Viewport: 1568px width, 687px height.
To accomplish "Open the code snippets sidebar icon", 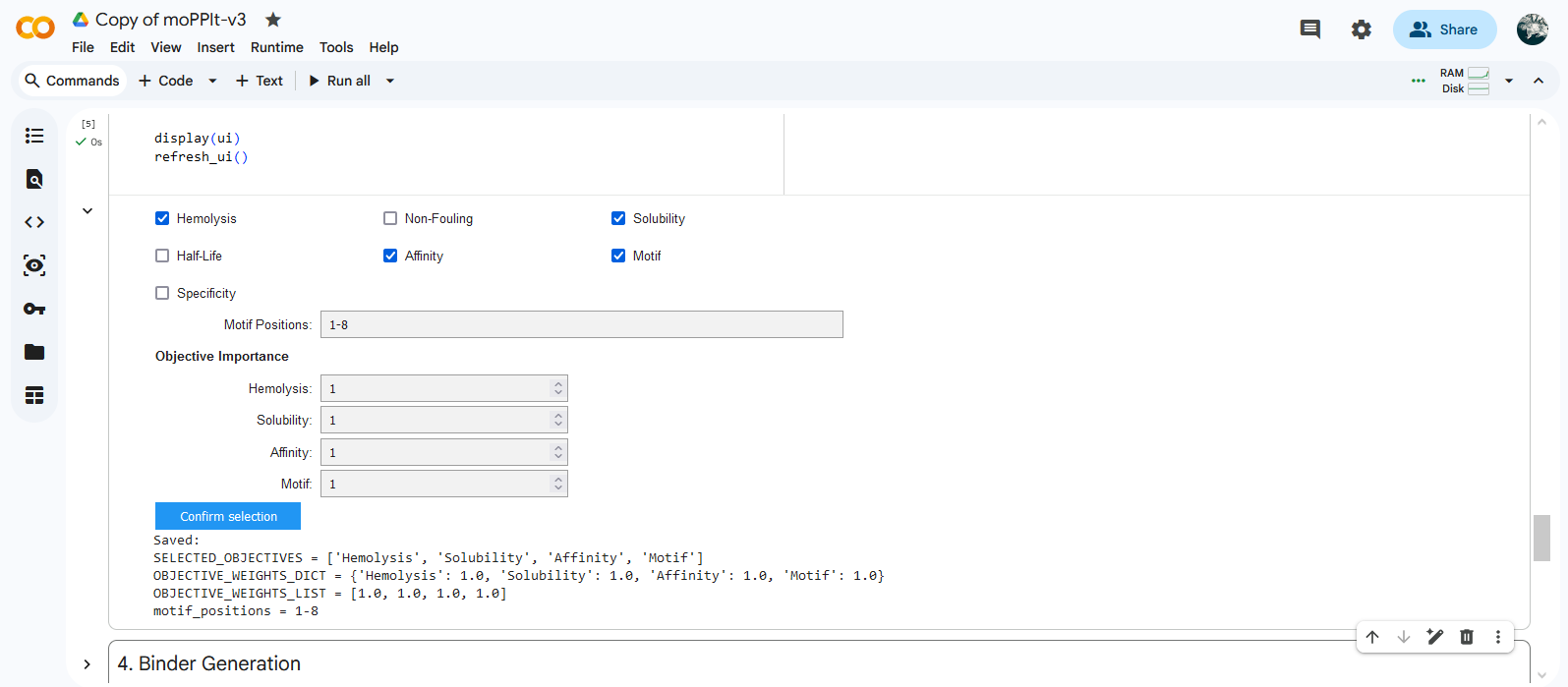I will [34, 222].
